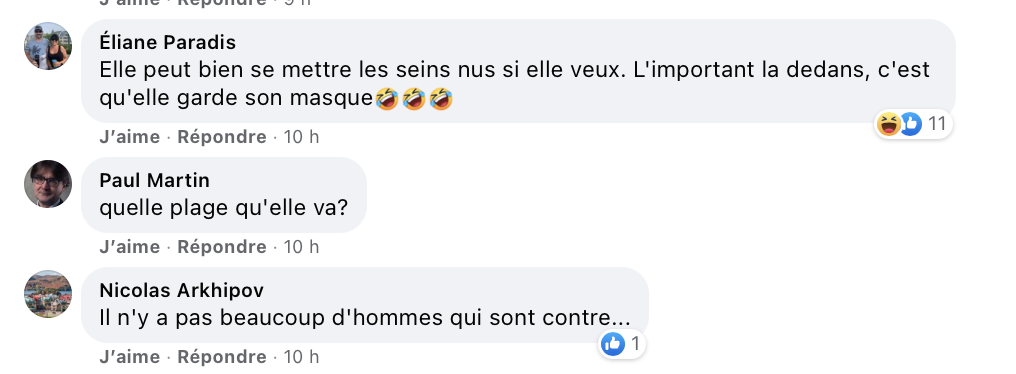
Task: Select Répondre under Paul Martin's comment
Action: click(x=222, y=247)
